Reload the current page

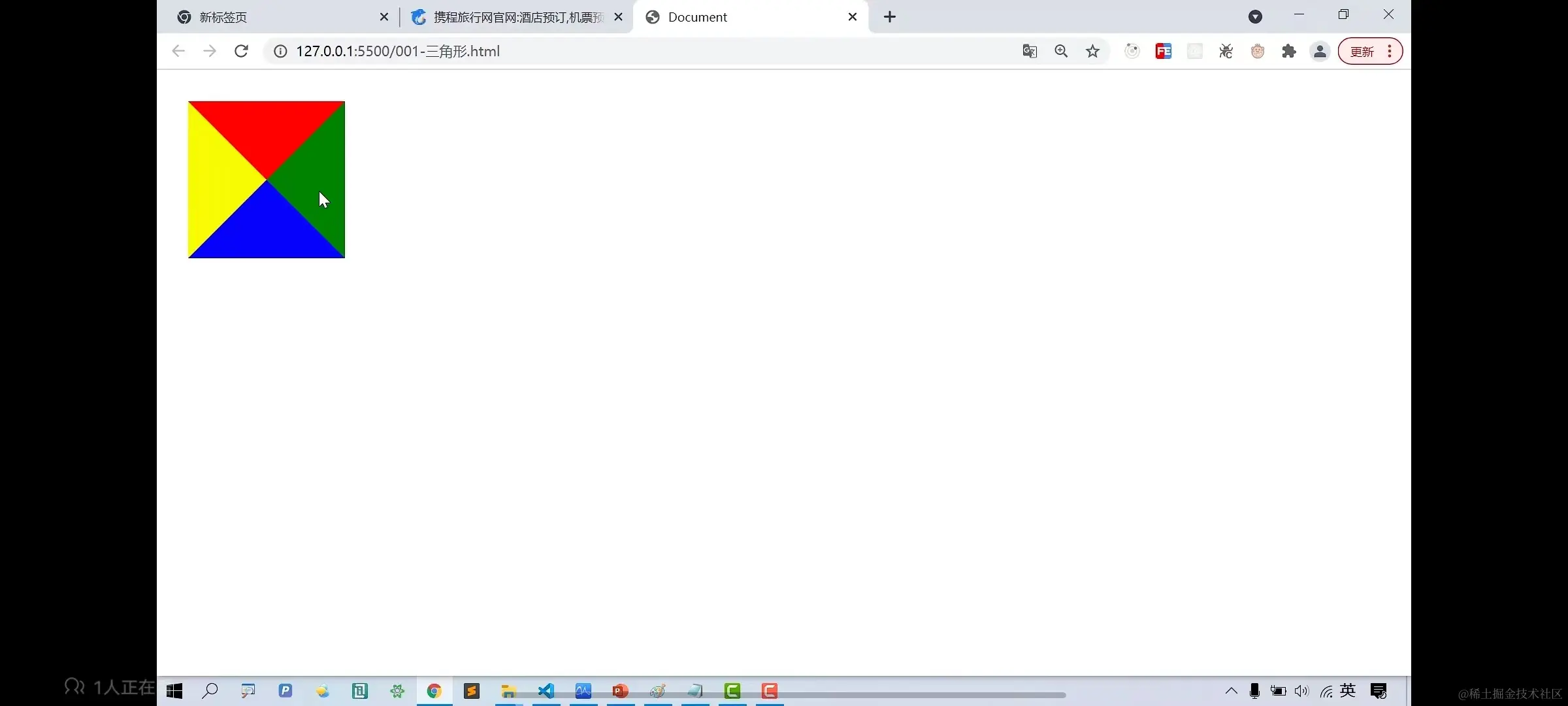click(241, 51)
